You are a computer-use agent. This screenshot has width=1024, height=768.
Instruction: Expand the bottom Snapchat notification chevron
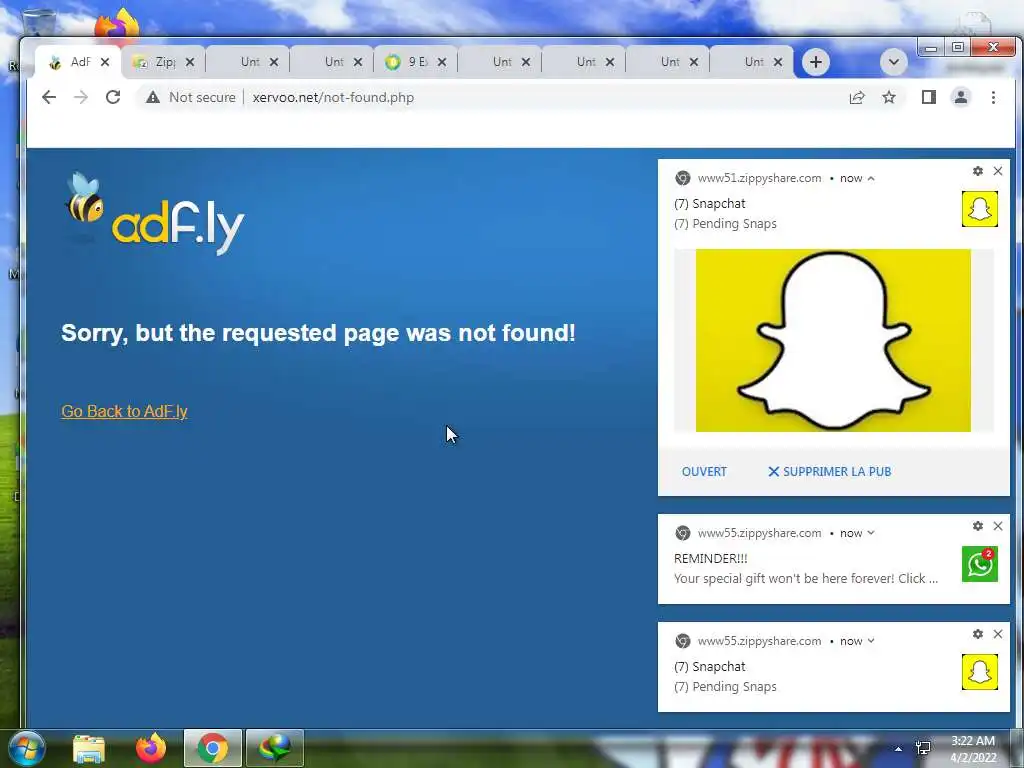coord(871,641)
